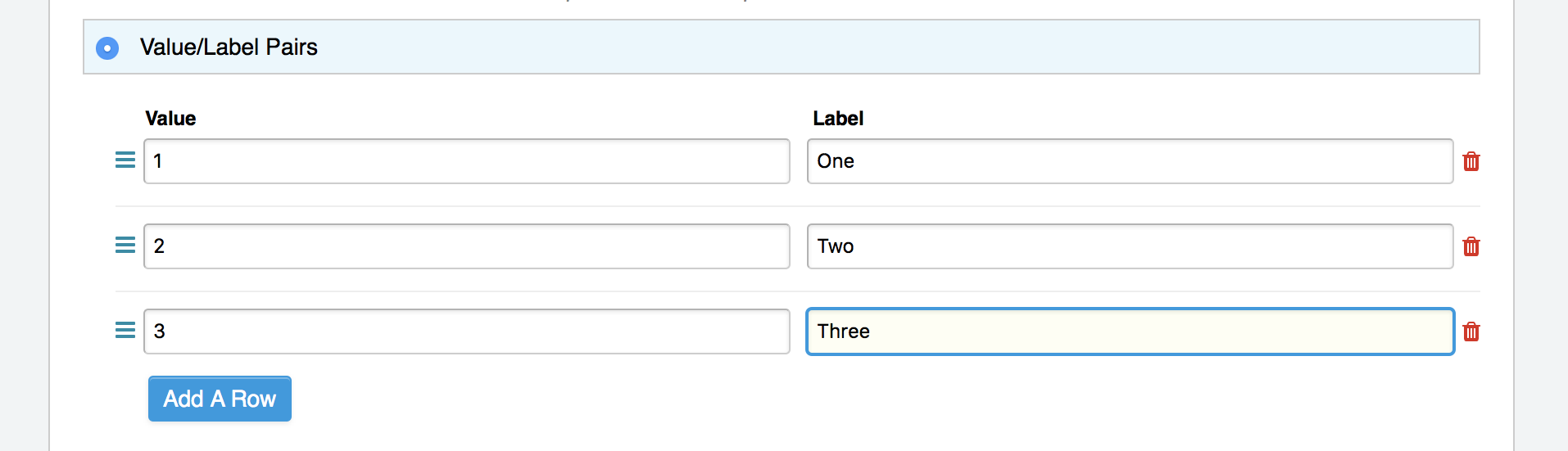This screenshot has height=451, width=1568.
Task: Click the drag handle beside value 2
Action: 125,246
